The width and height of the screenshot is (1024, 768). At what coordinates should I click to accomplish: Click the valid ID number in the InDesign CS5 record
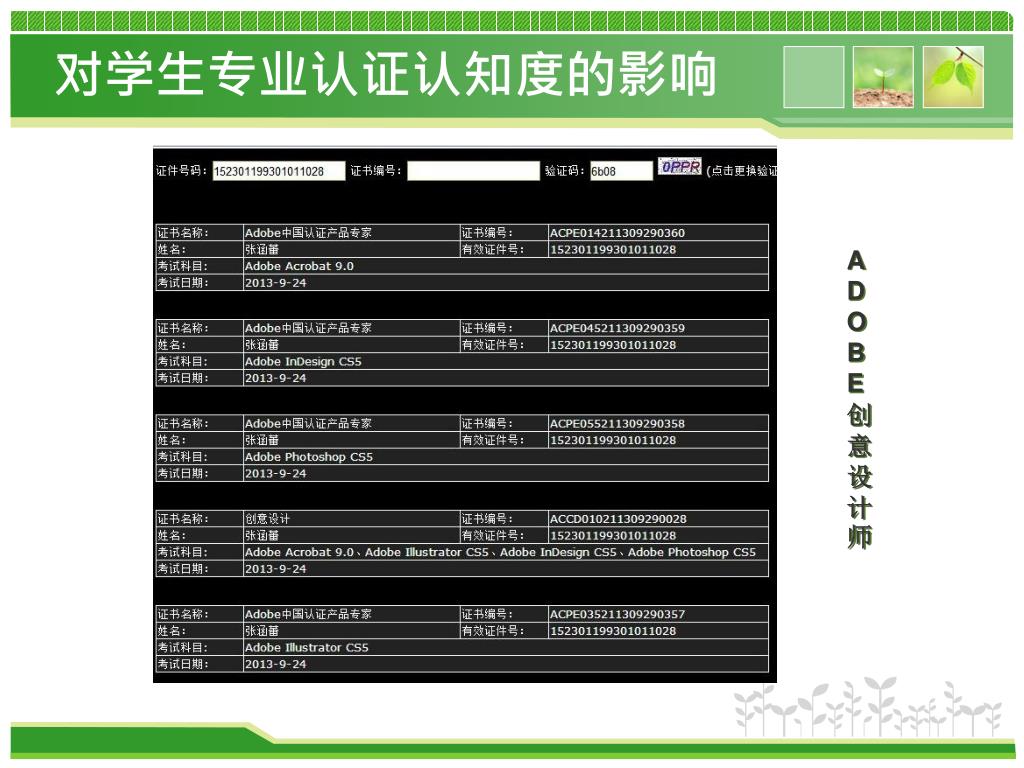(x=613, y=345)
